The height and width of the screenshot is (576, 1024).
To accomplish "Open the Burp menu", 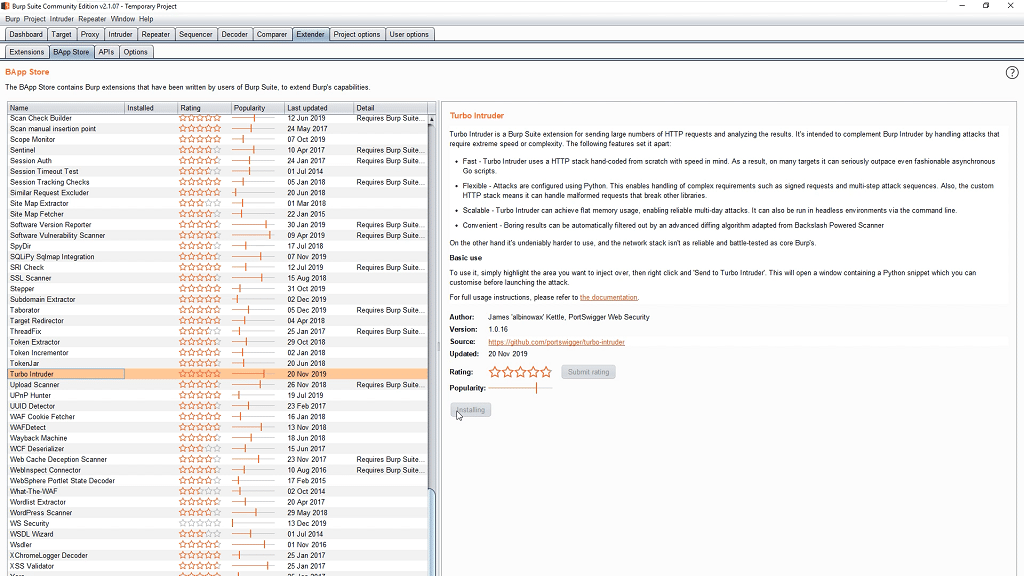I will click(12, 19).
